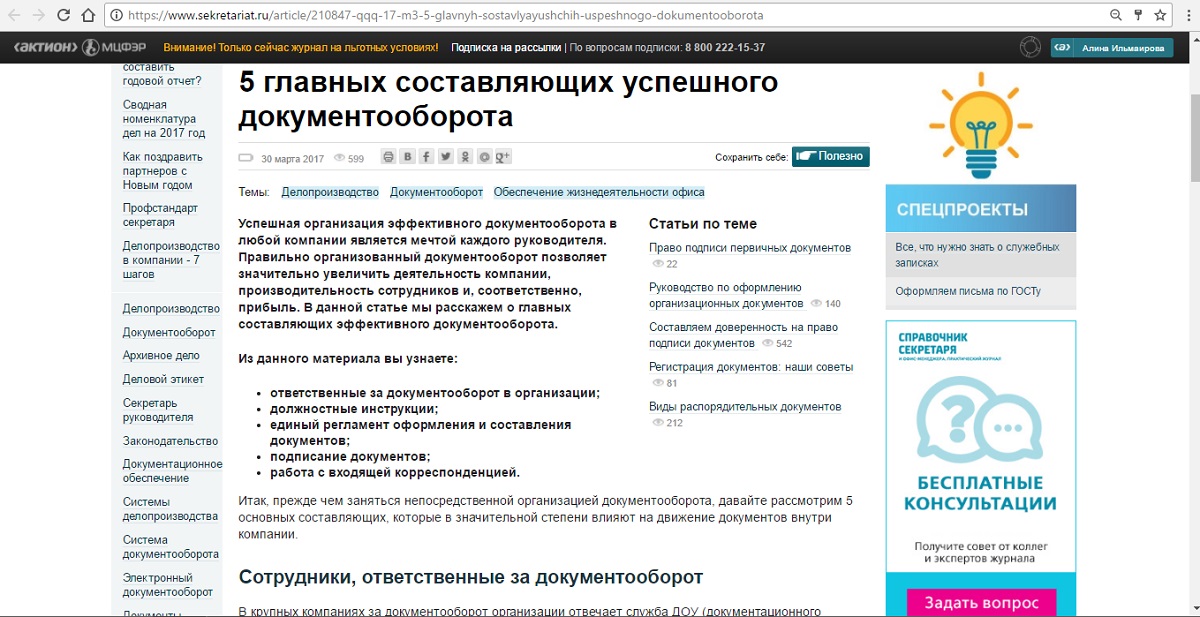Open Оформляем письма по ГОСТу
Viewport: 1200px width, 617px height.
968,291
